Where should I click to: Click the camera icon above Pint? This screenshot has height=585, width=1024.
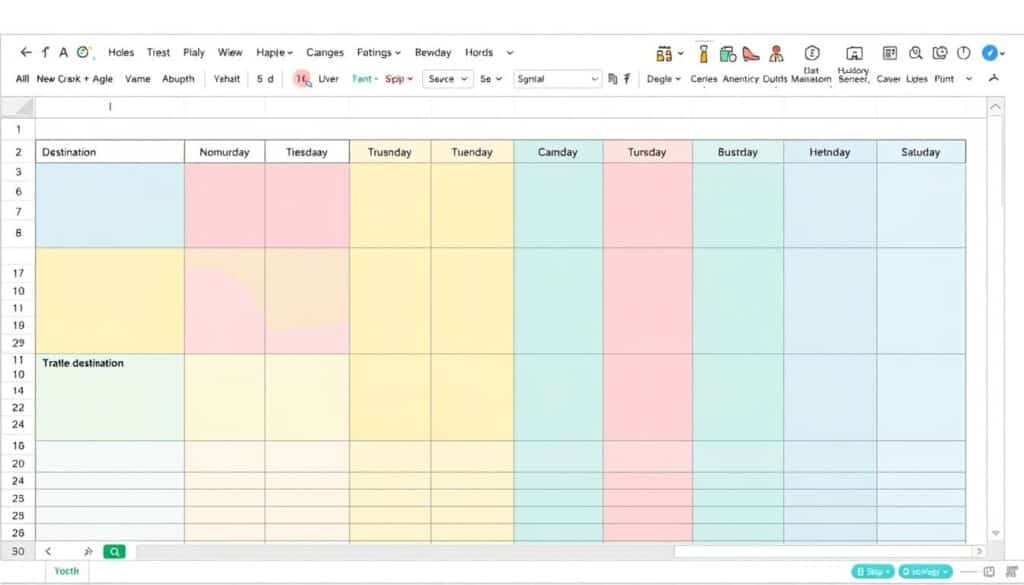click(940, 53)
